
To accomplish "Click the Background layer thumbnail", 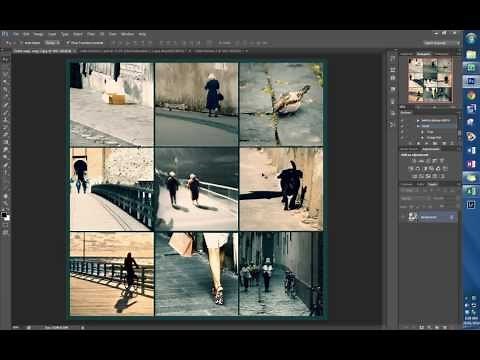I will [413, 217].
